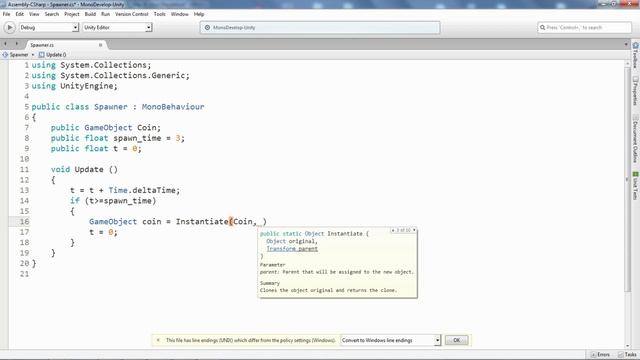Switch the overload using the tooltip arrows
Viewport: 640px width, 360px height.
(403, 230)
